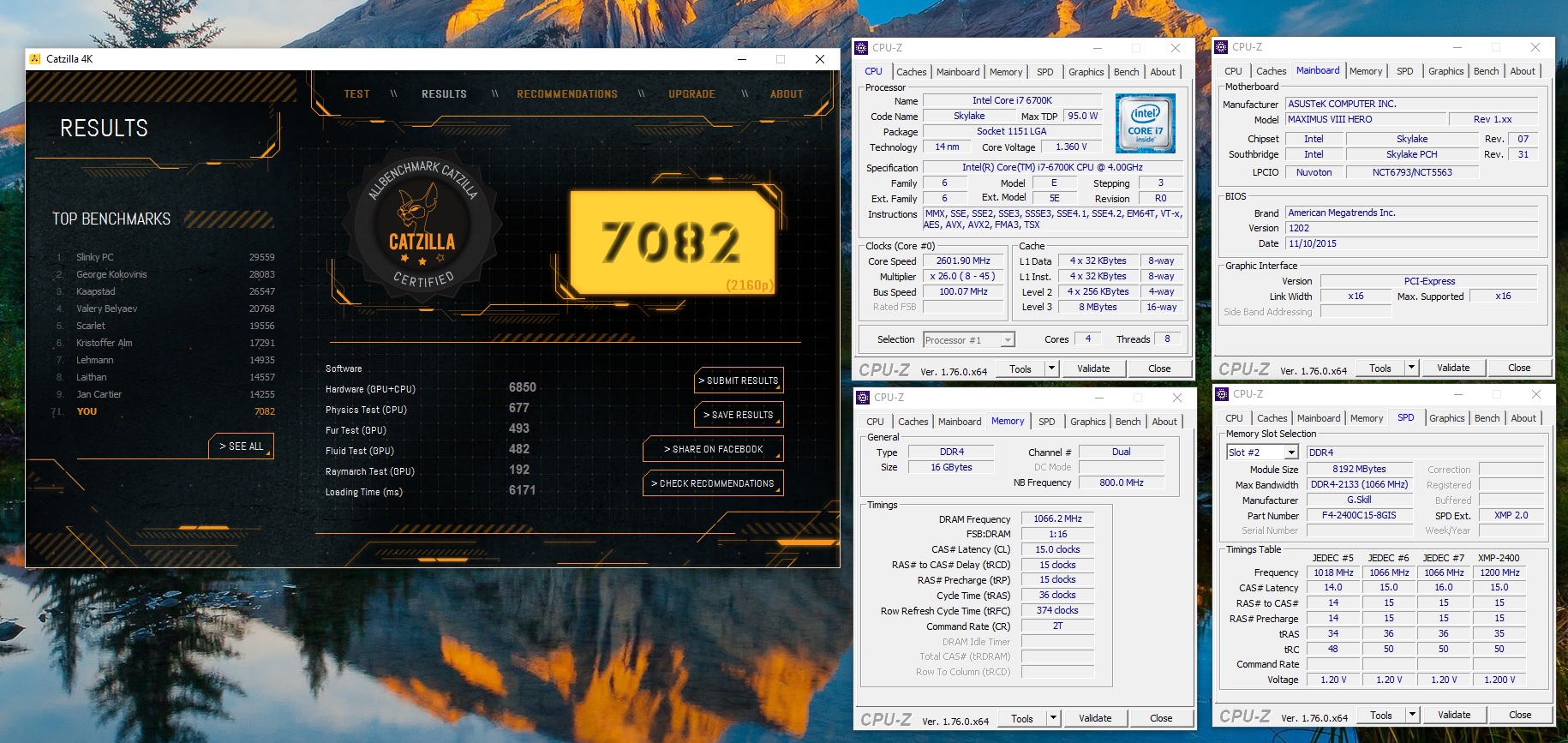The height and width of the screenshot is (743, 1568).
Task: Open the TEST tab in Catzilla
Action: click(356, 94)
